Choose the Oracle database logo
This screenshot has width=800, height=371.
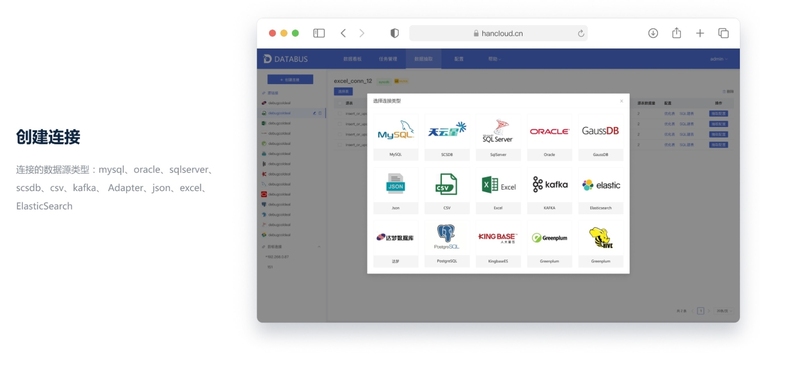tap(549, 131)
